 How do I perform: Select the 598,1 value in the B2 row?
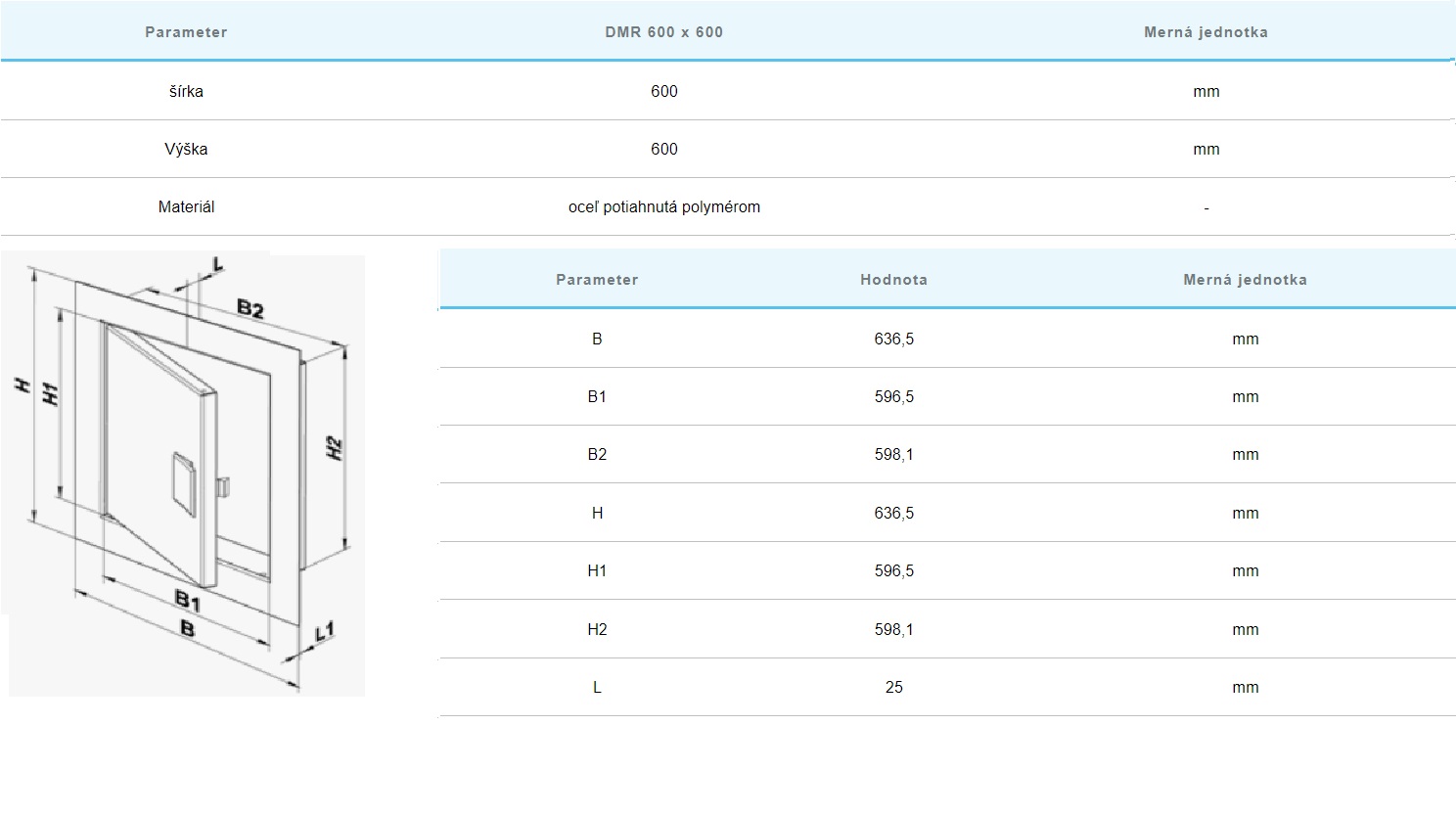(893, 454)
